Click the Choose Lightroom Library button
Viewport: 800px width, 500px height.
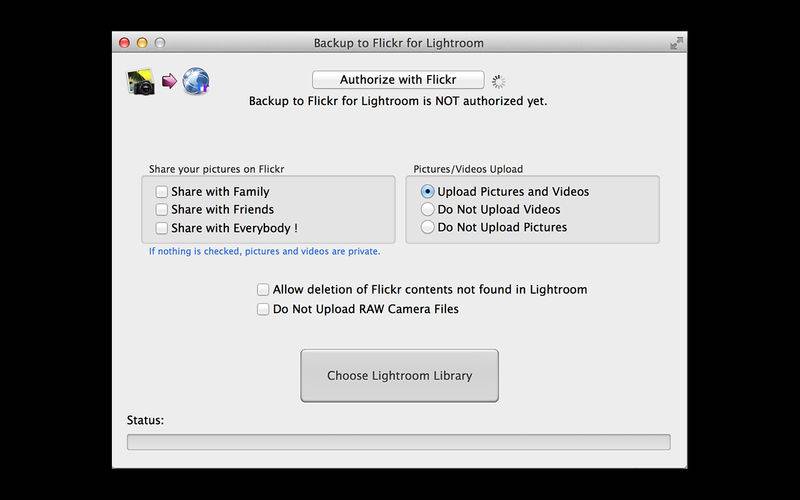[x=399, y=376]
